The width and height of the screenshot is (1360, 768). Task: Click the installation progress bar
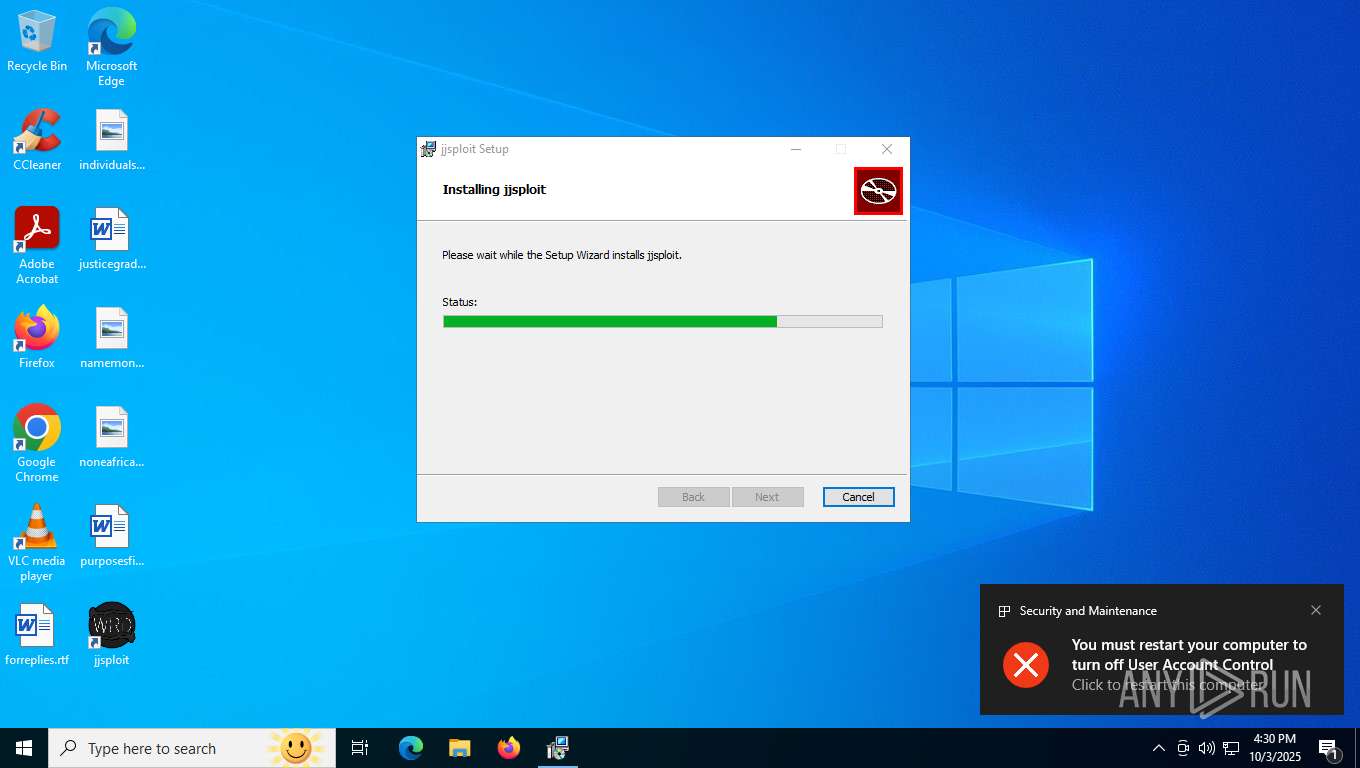click(663, 322)
